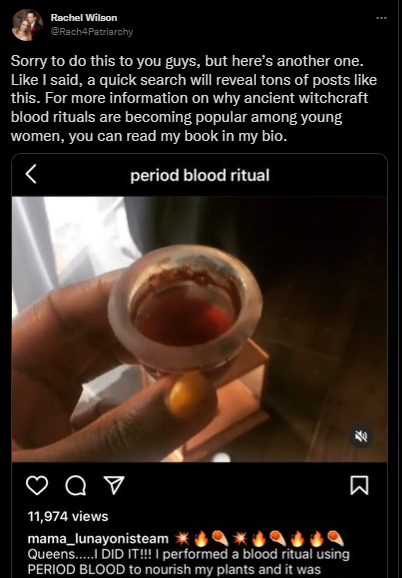Like the post with the heart icon
This screenshot has height=578, width=402.
click(x=37, y=485)
